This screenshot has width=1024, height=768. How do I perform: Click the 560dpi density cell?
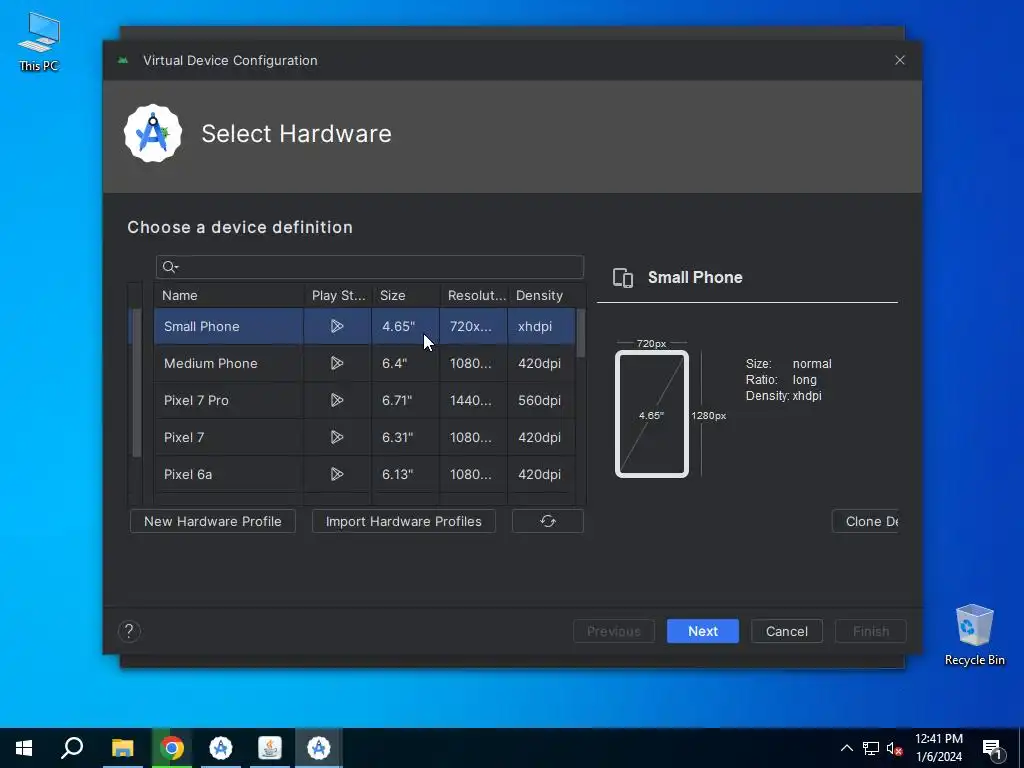click(539, 400)
